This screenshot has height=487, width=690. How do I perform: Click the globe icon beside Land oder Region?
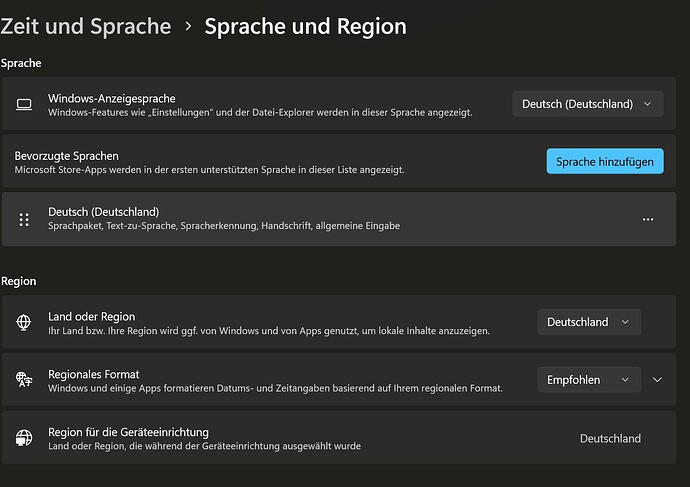point(25,322)
